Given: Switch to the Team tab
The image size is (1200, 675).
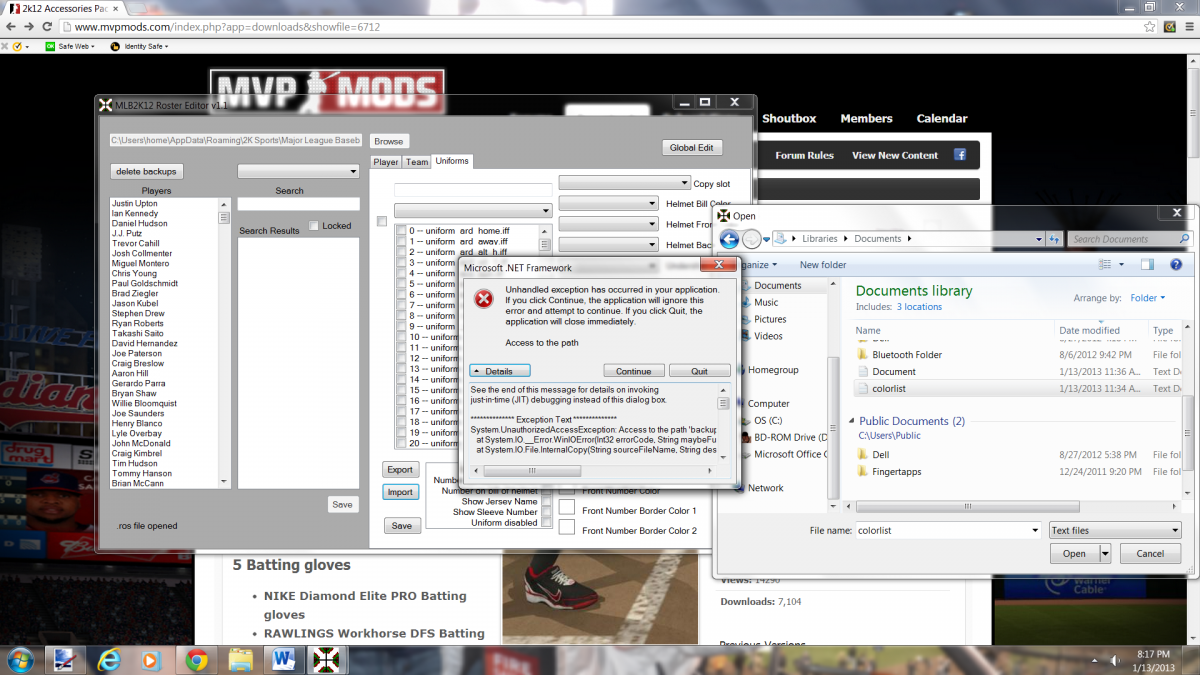Looking at the screenshot, I should point(417,162).
